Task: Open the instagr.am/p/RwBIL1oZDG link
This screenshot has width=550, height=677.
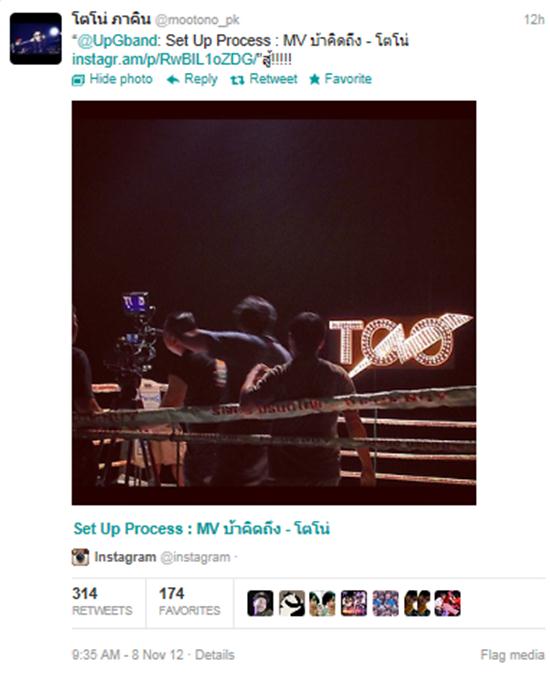Action: pos(164,60)
